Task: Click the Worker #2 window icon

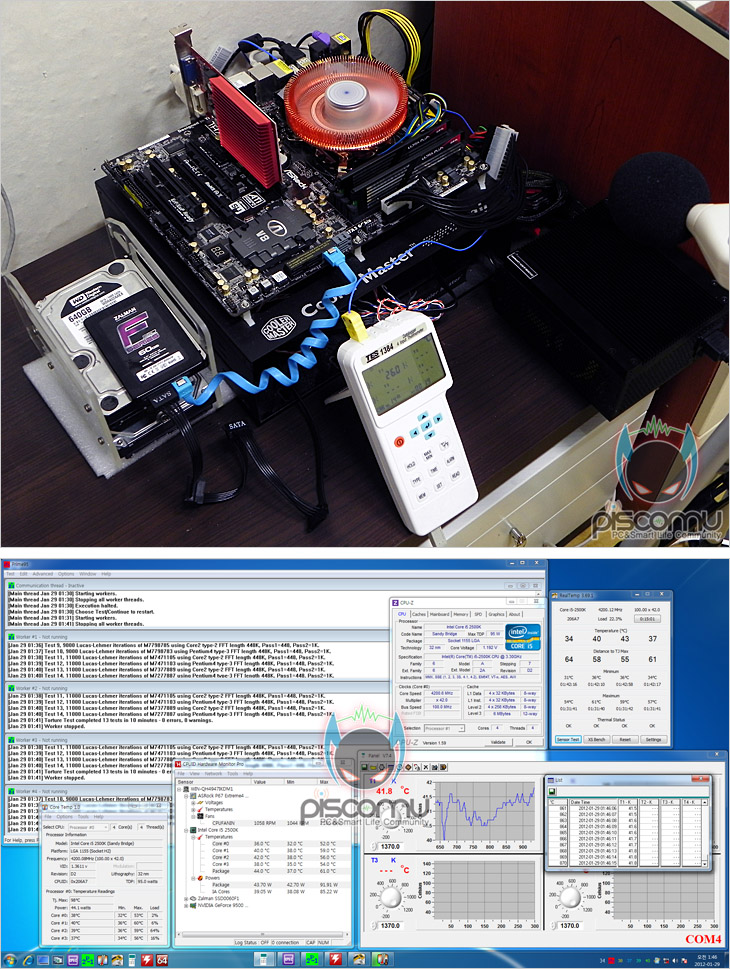Action: [x=11, y=688]
